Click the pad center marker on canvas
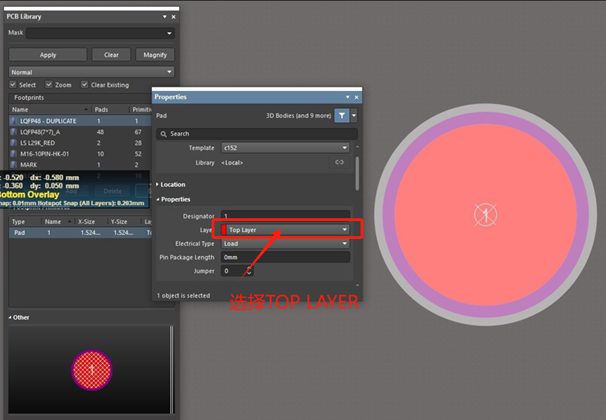The width and height of the screenshot is (606, 420). pos(483,213)
